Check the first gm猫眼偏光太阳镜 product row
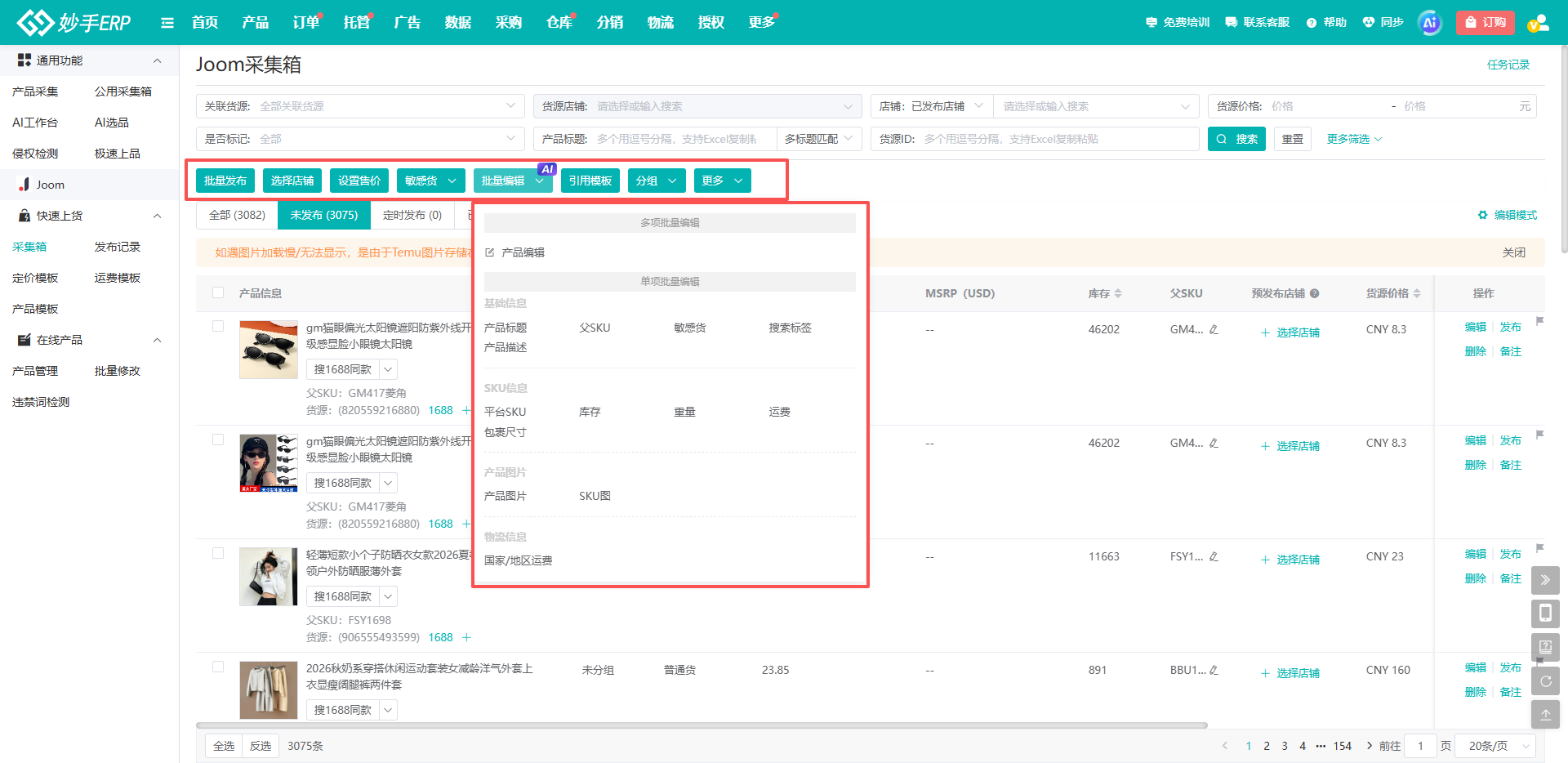1568x763 pixels. [218, 326]
